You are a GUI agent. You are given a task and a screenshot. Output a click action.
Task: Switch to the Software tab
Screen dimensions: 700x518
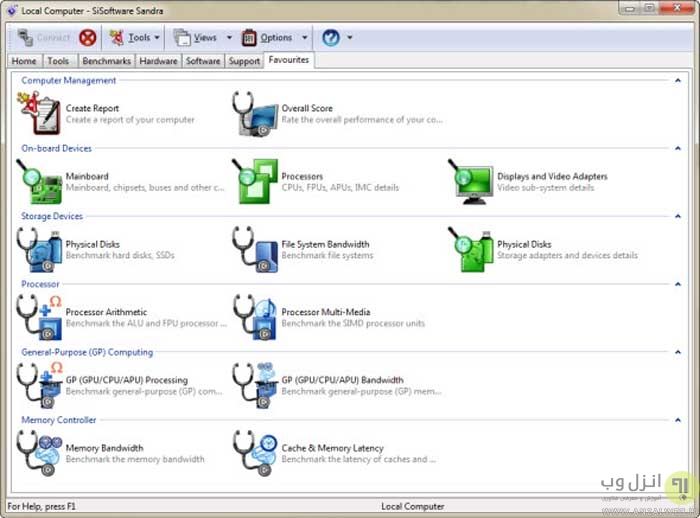[203, 61]
